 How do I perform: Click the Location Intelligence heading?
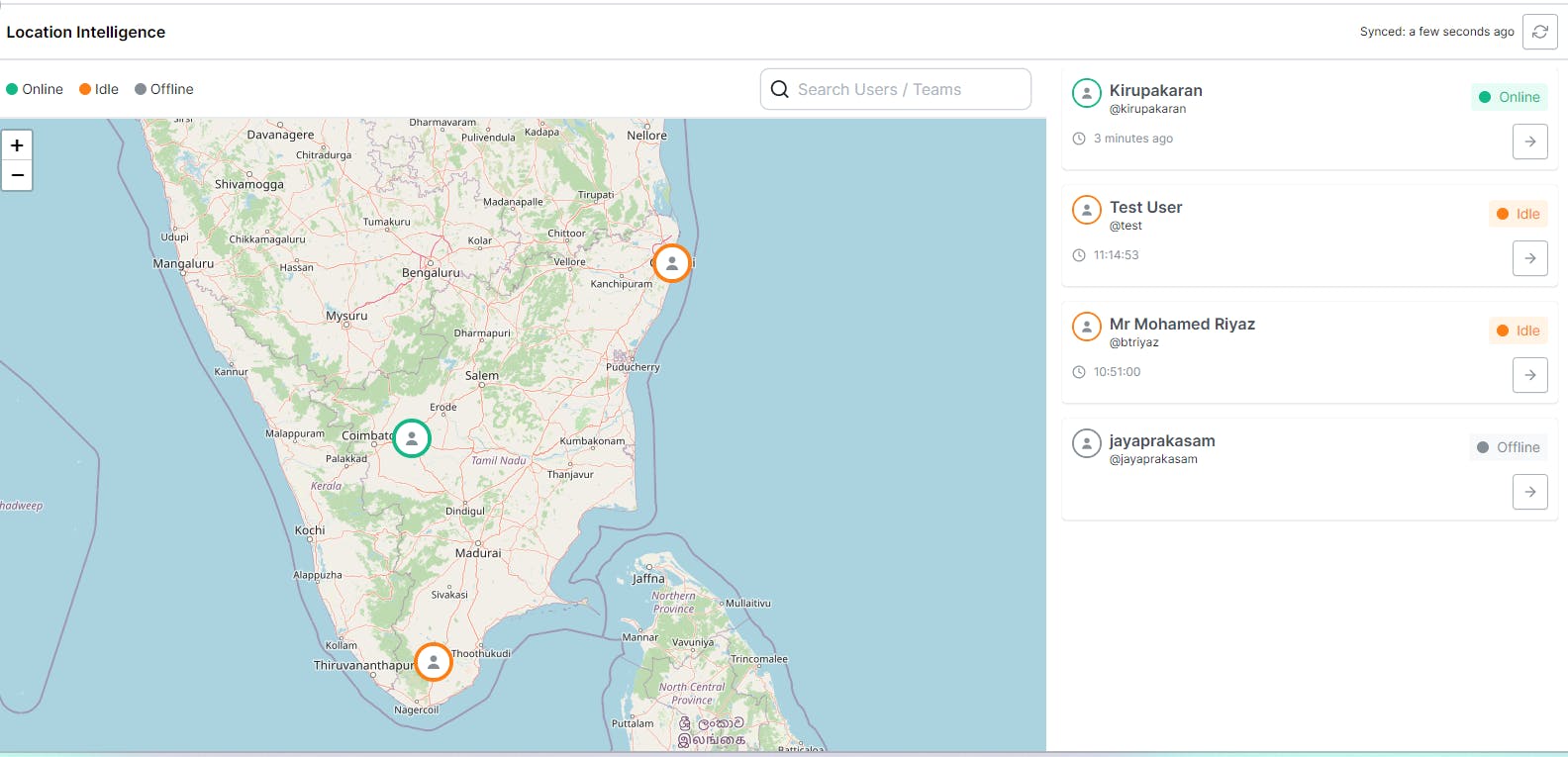(86, 32)
